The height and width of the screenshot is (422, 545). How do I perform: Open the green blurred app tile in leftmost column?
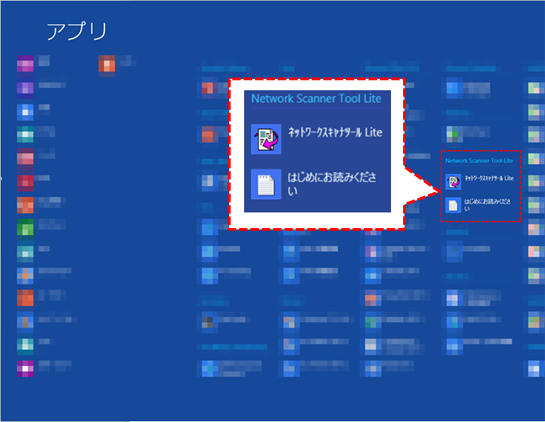click(25, 227)
